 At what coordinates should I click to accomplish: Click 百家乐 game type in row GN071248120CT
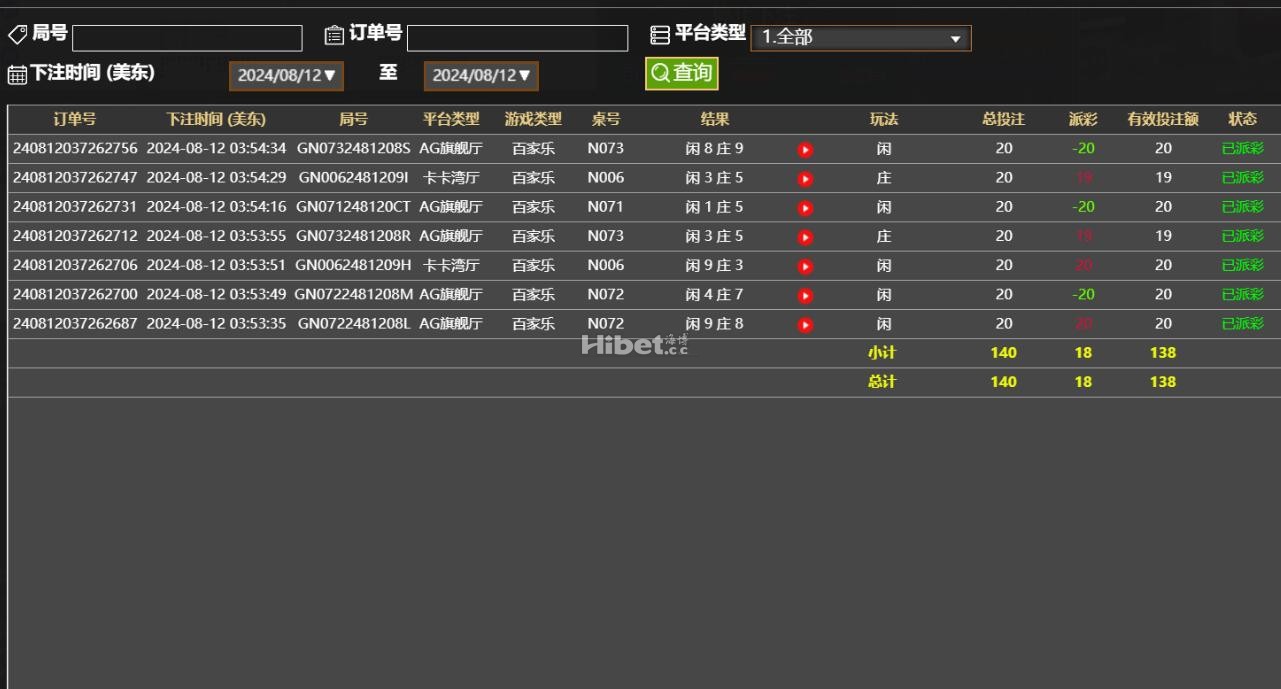[533, 207]
